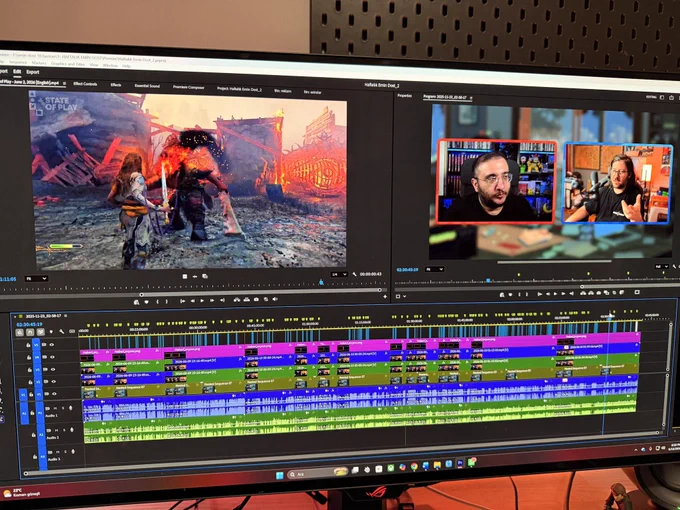Screen dimensions: 680x510
Task: Go to Out point in Source monitor
Action: coord(222,300)
